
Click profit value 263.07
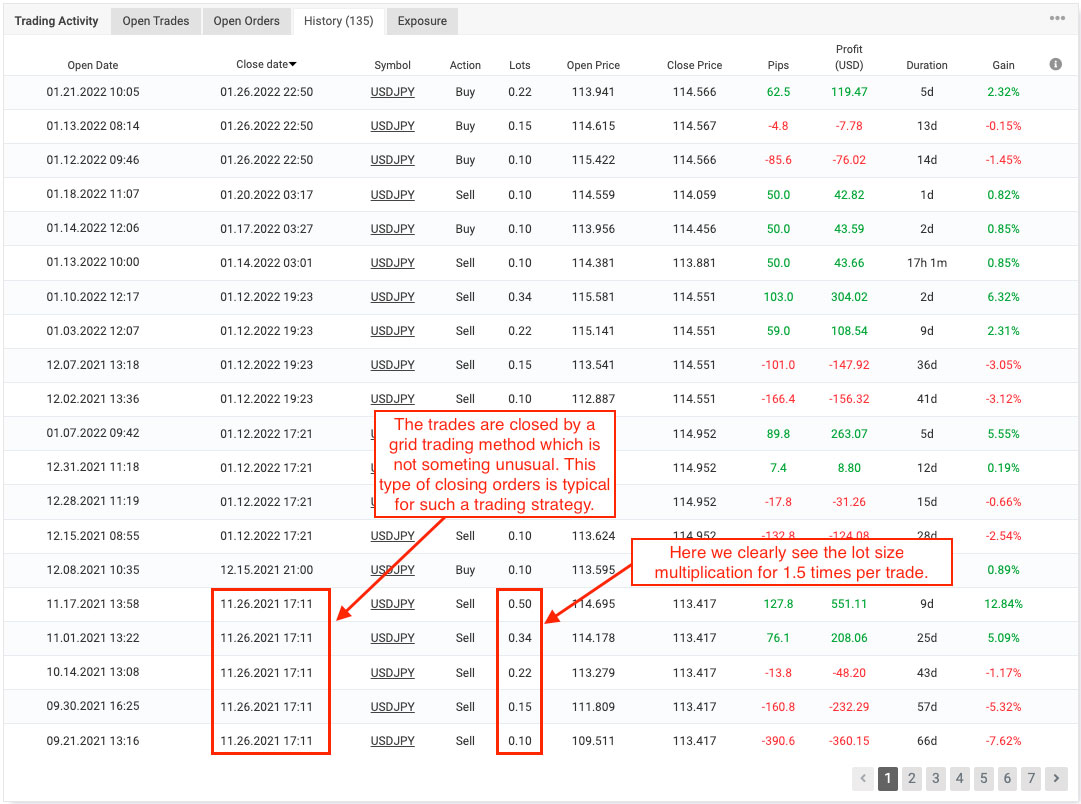point(849,434)
